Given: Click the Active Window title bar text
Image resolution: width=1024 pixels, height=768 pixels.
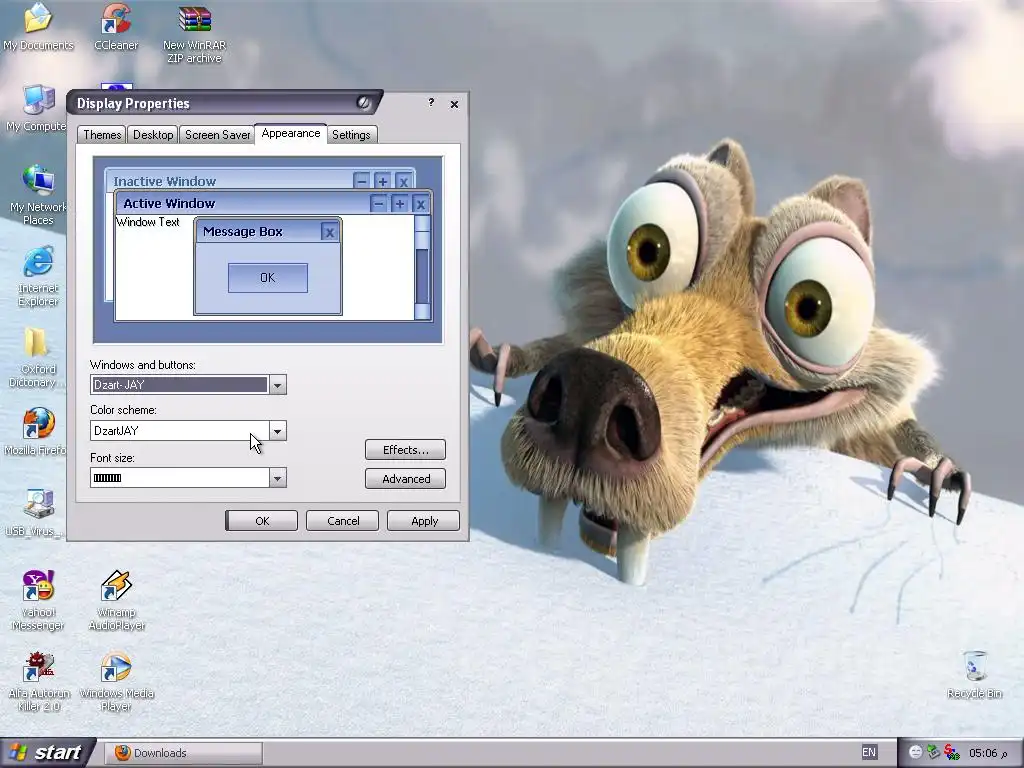Looking at the screenshot, I should click(x=169, y=203).
